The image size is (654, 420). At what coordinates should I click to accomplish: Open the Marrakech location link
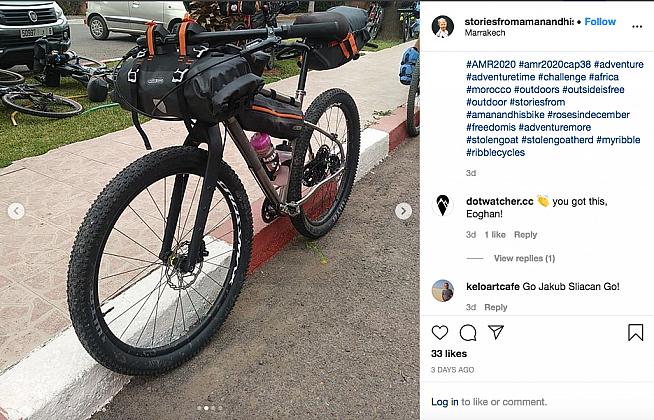(485, 33)
